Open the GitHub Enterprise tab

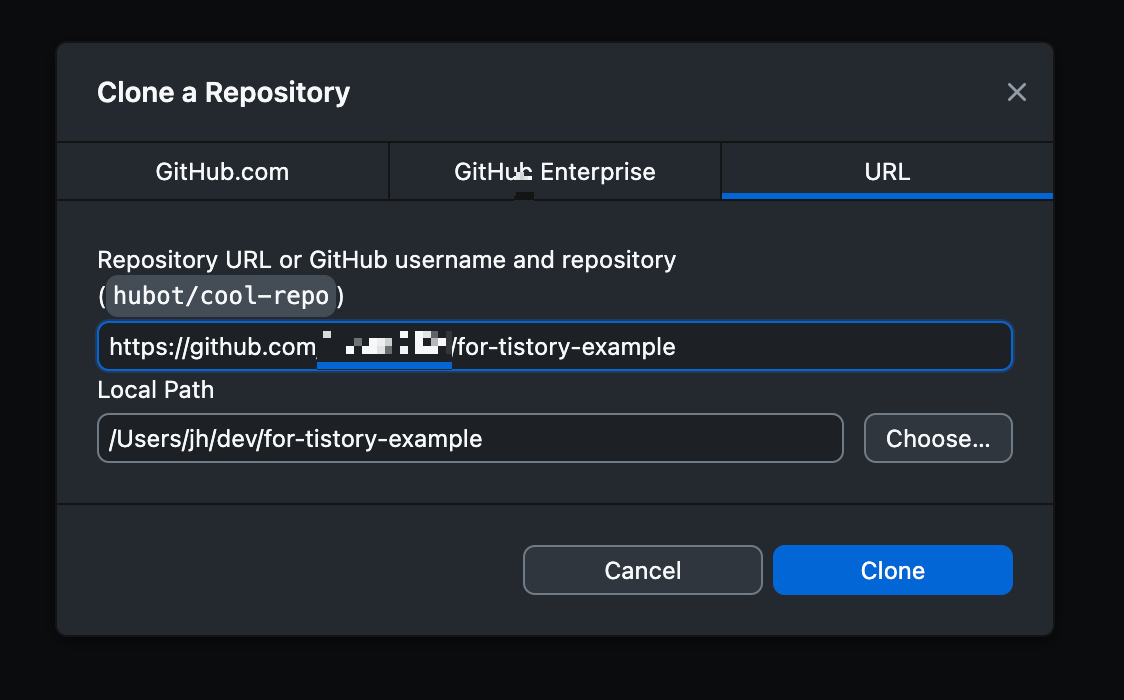coord(555,172)
